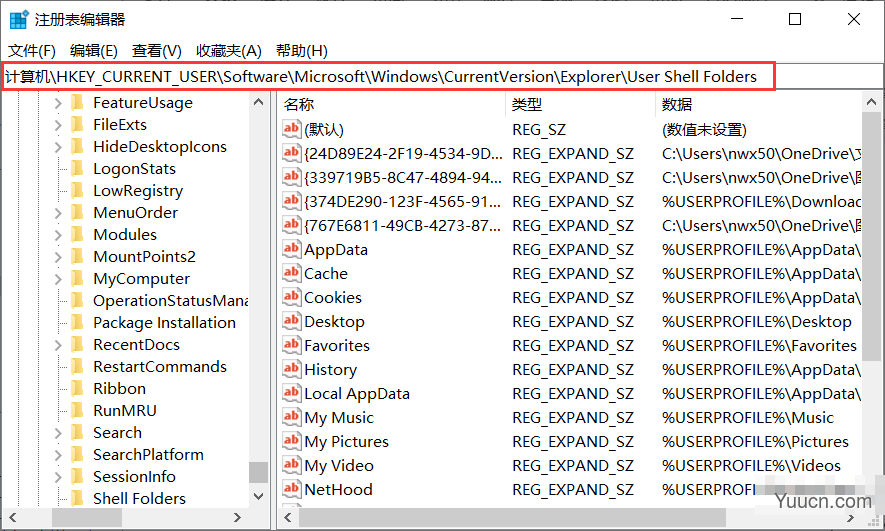
Task: Select the My Video value name
Action: [339, 466]
